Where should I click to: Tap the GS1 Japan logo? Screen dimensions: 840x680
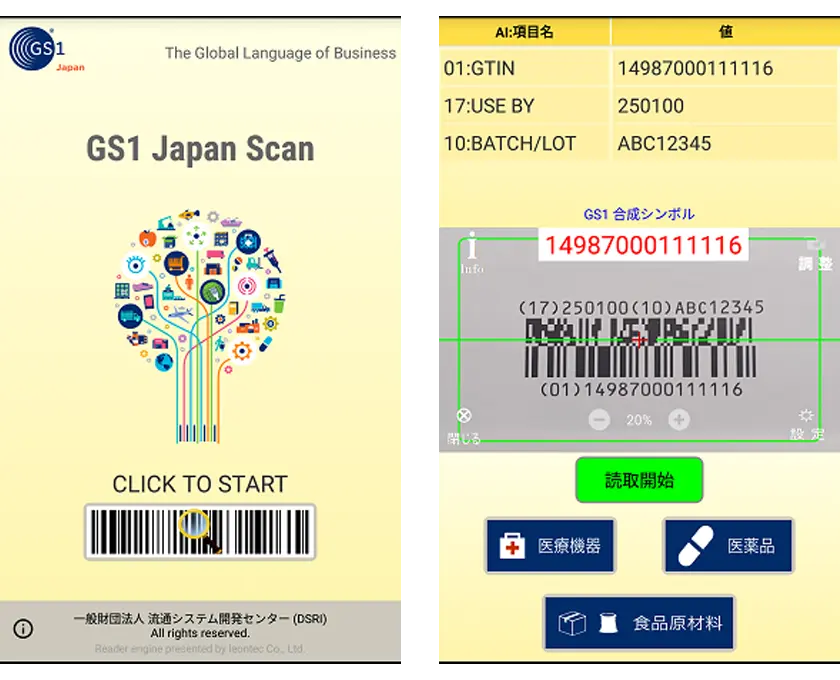(47, 49)
